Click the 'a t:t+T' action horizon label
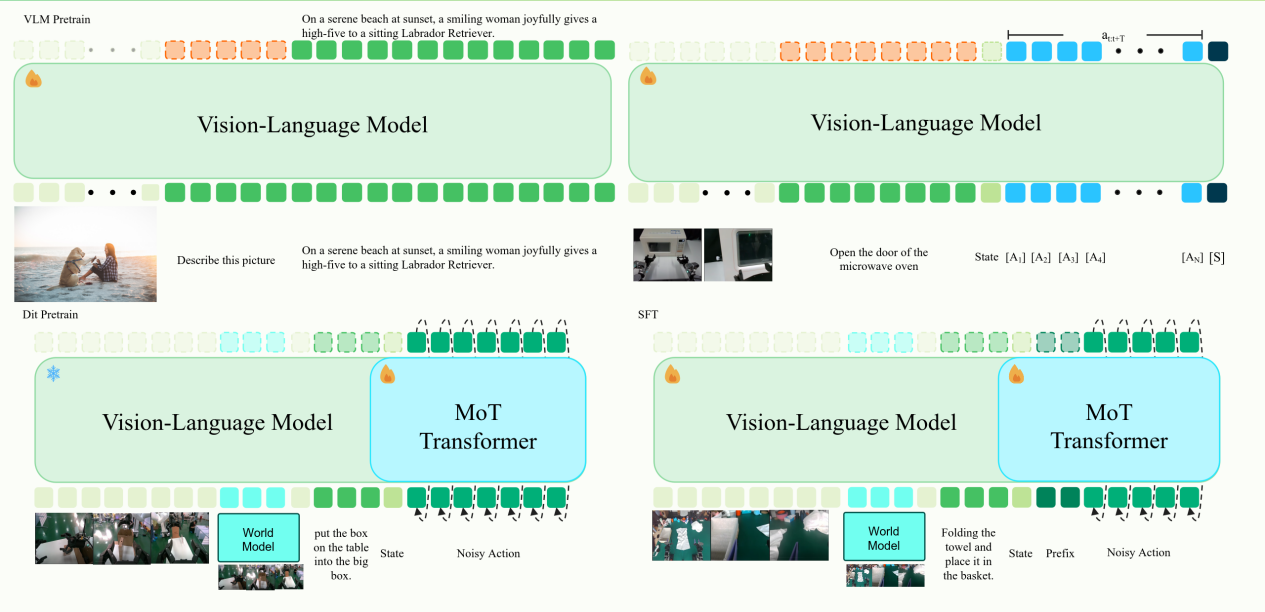 click(1113, 36)
